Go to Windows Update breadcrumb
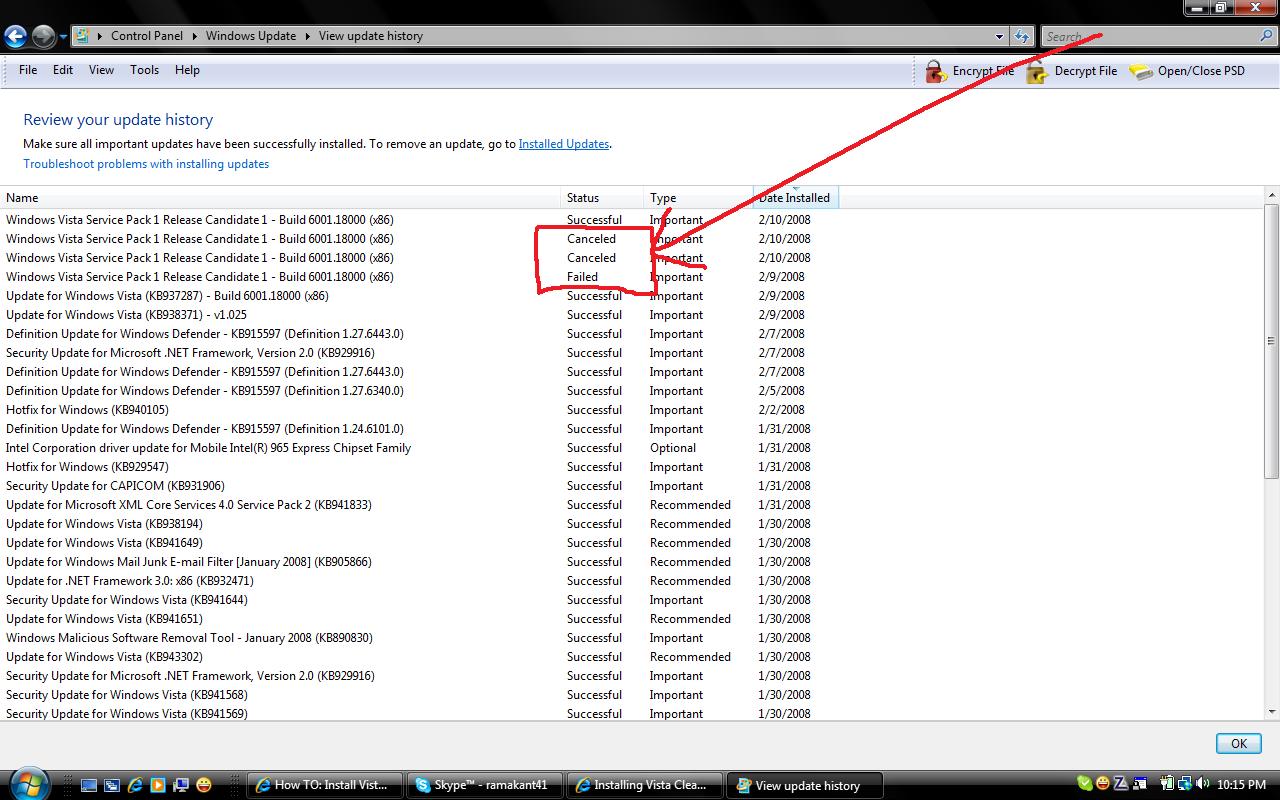 [251, 36]
